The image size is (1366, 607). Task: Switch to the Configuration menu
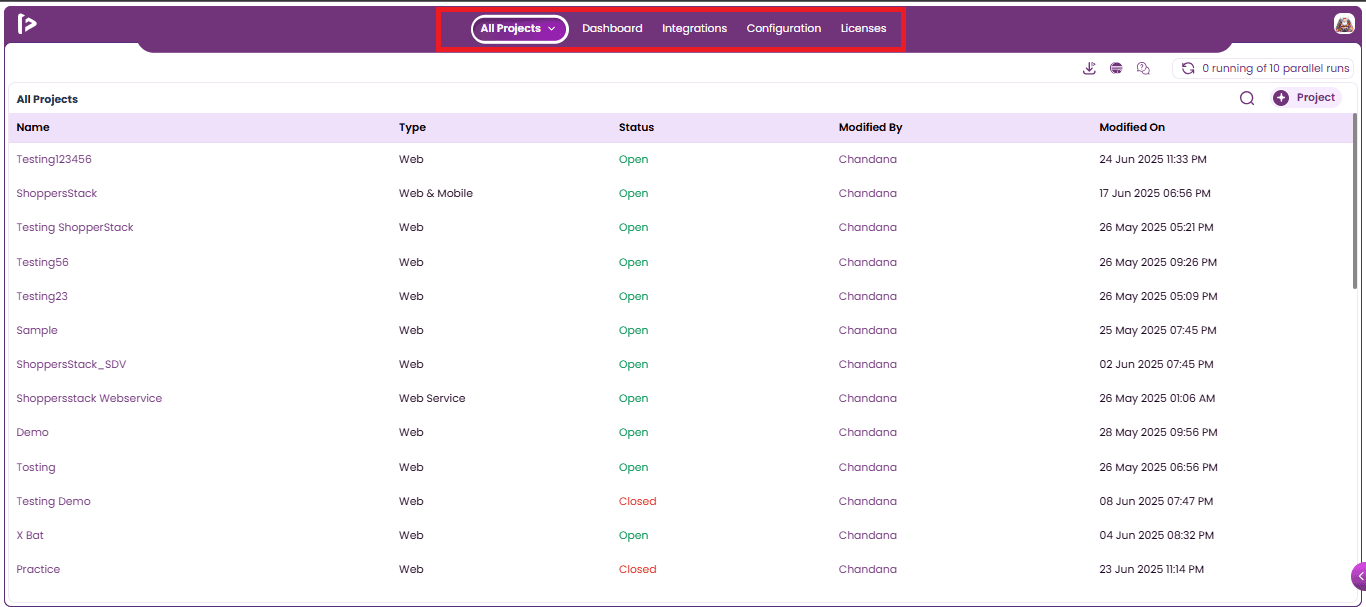pos(784,28)
